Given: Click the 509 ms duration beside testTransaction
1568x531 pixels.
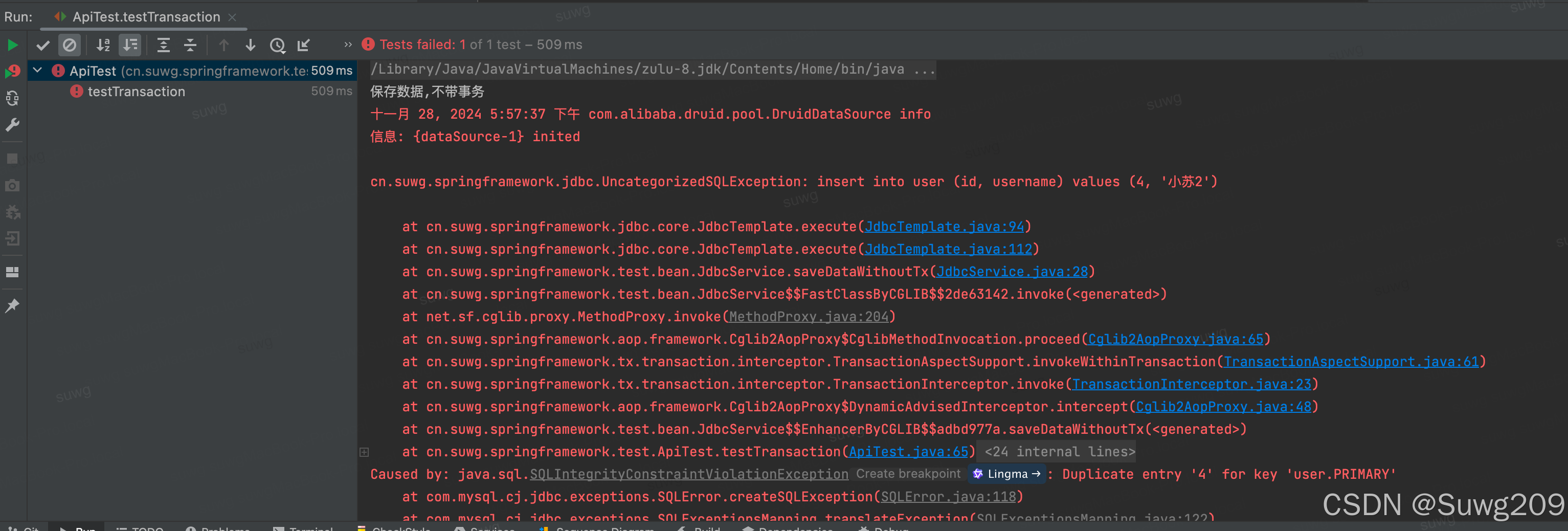Looking at the screenshot, I should [x=331, y=92].
